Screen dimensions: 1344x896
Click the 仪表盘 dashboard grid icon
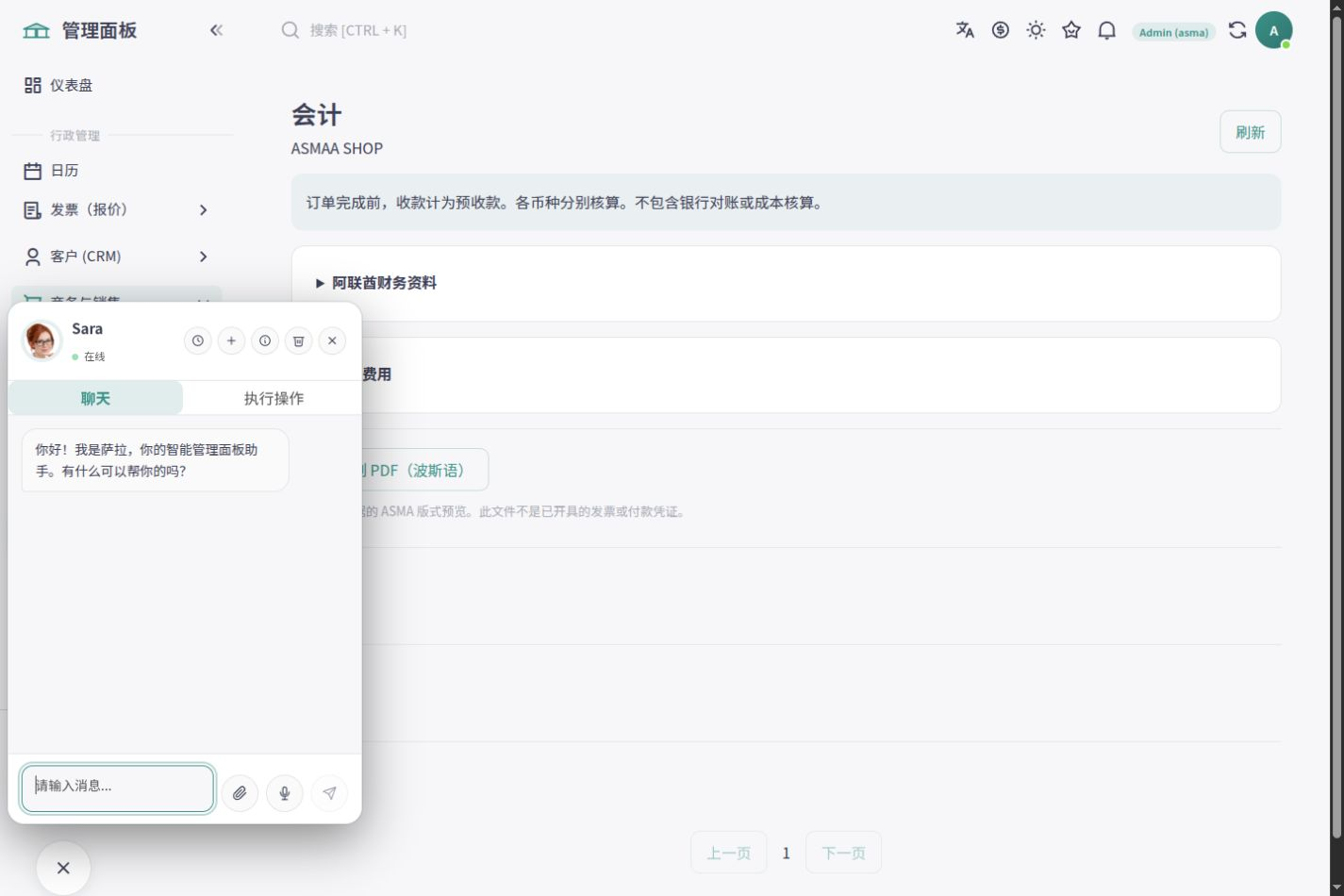pyautogui.click(x=33, y=85)
